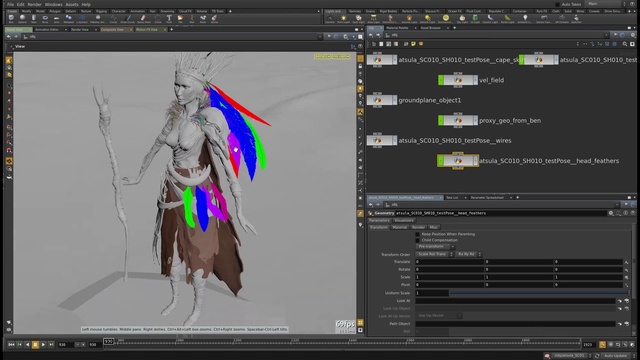The height and width of the screenshot is (360, 640).
Task: Click the parameter pane gear icon
Action: (x=611, y=213)
